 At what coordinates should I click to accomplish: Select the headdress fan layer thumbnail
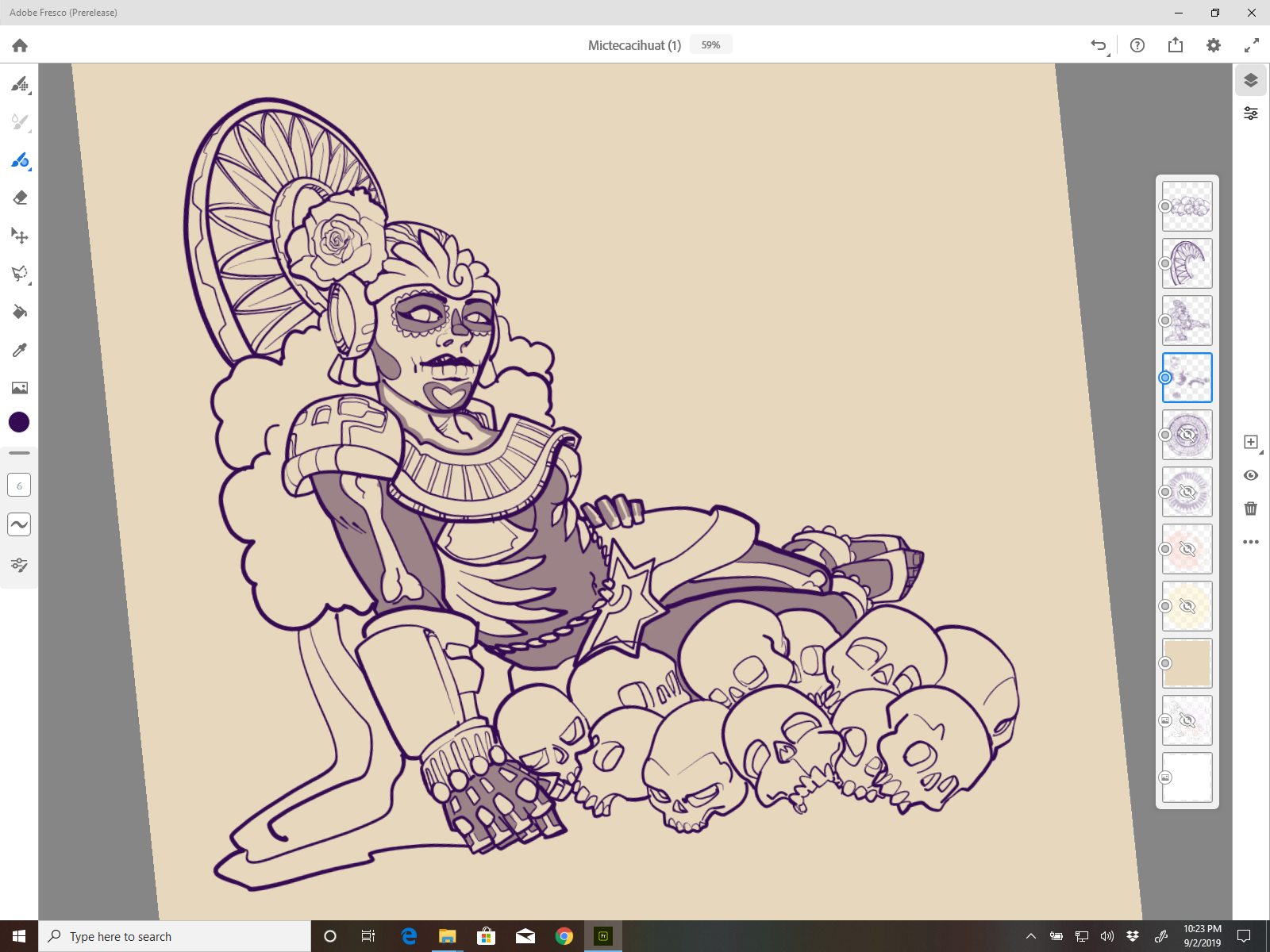pyautogui.click(x=1187, y=263)
